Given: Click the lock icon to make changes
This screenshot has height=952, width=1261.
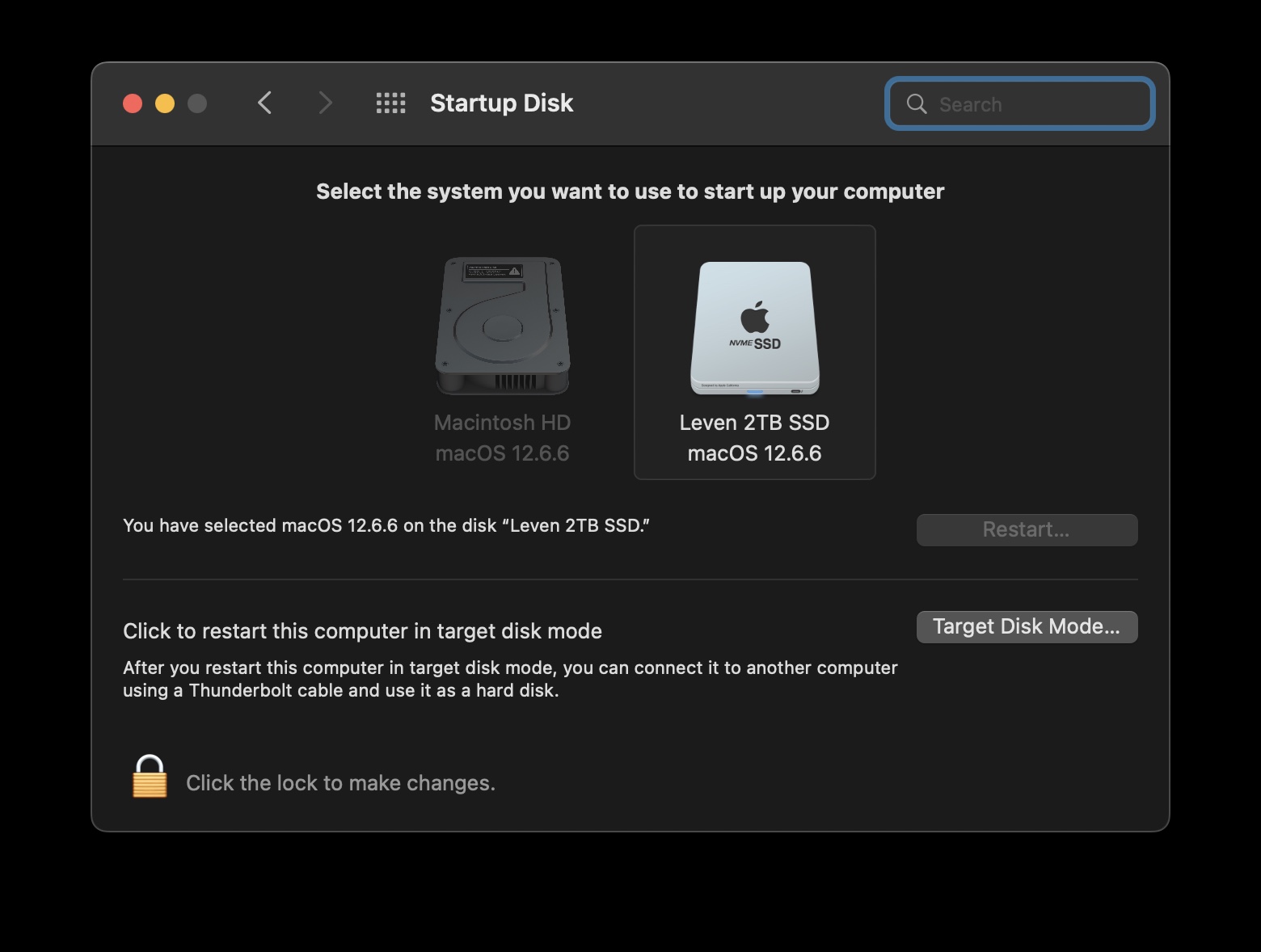Looking at the screenshot, I should (150, 777).
